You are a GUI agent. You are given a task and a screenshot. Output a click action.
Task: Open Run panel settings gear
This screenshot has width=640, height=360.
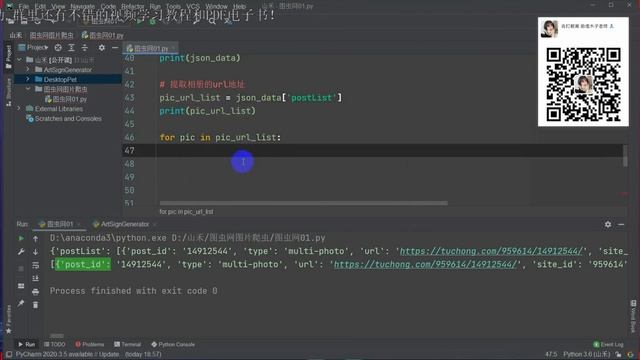[608, 224]
